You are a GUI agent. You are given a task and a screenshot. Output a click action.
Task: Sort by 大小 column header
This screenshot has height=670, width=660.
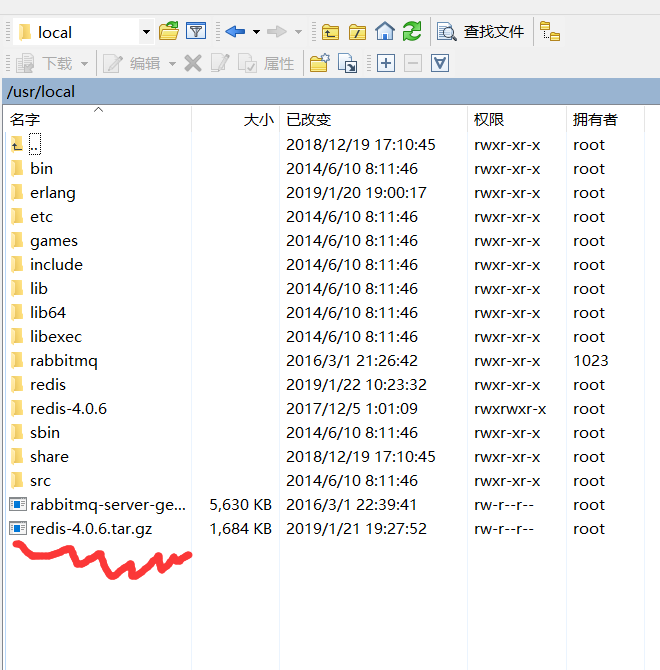tap(236, 119)
